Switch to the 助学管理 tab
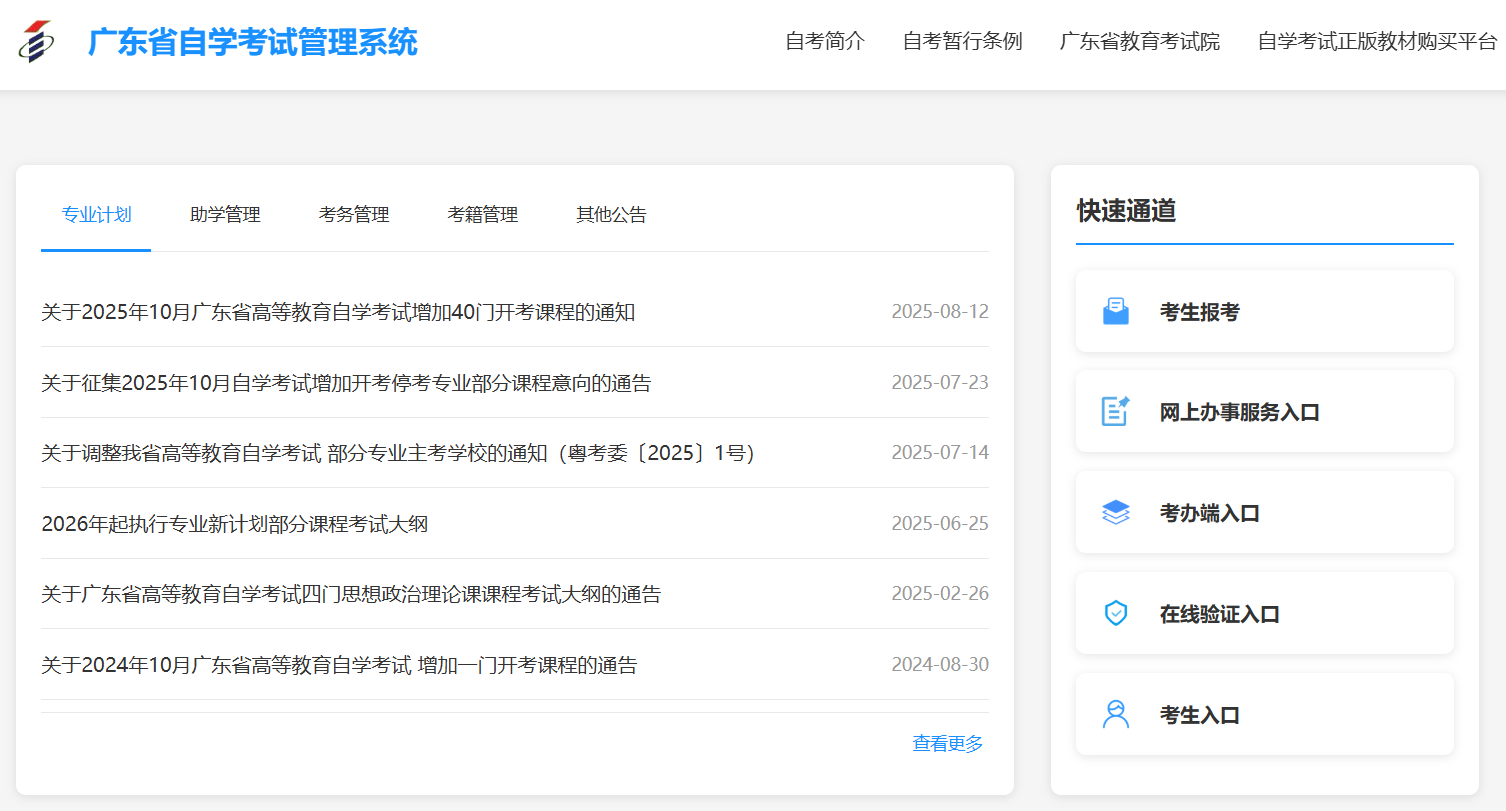The image size is (1506, 811). (x=225, y=214)
